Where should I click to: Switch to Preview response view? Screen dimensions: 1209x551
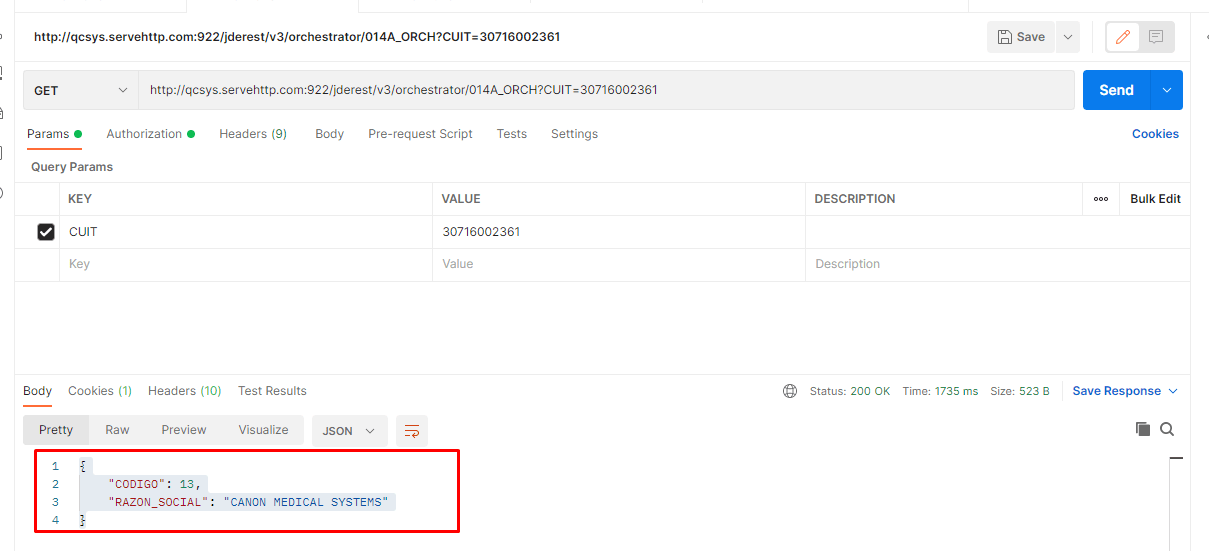184,430
